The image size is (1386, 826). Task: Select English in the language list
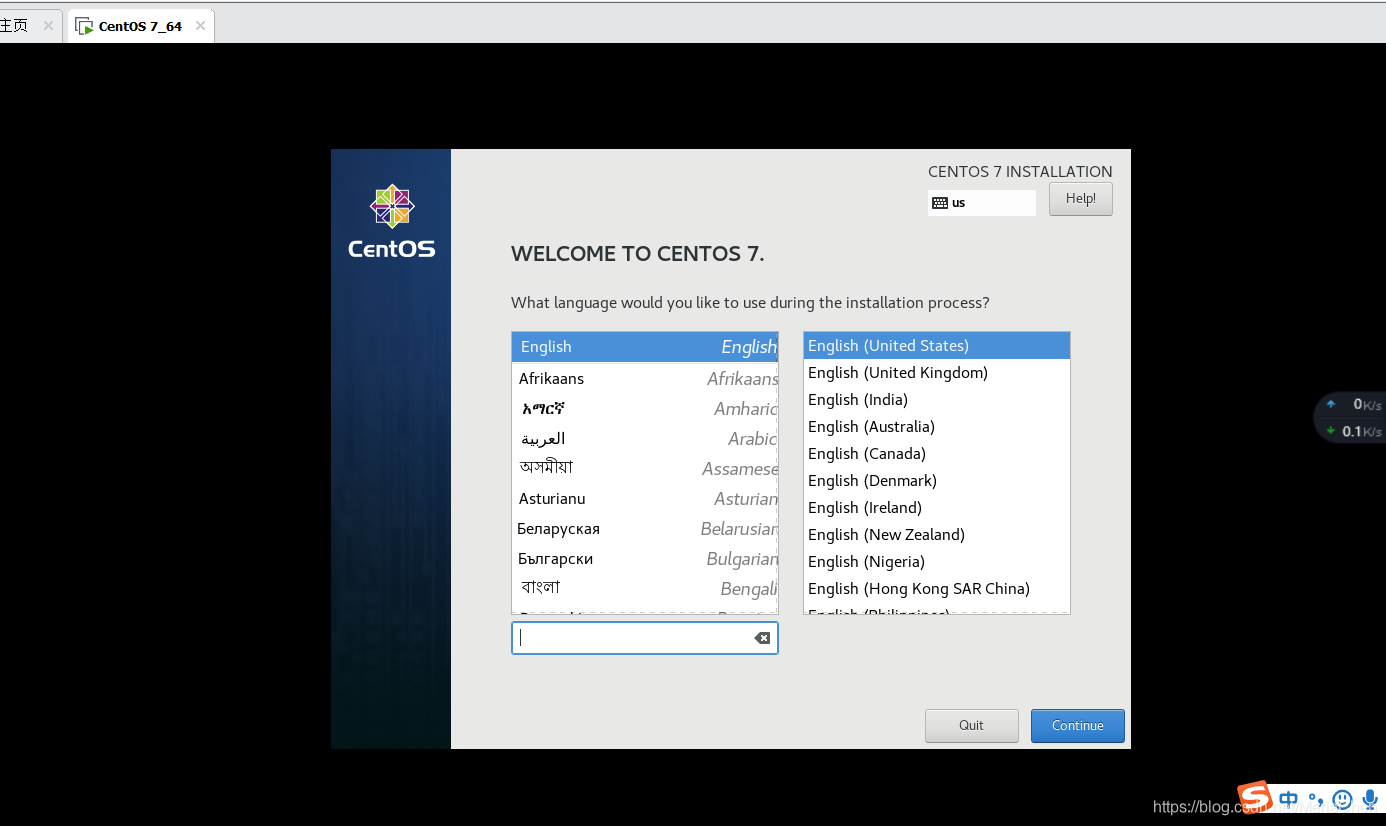(x=644, y=347)
